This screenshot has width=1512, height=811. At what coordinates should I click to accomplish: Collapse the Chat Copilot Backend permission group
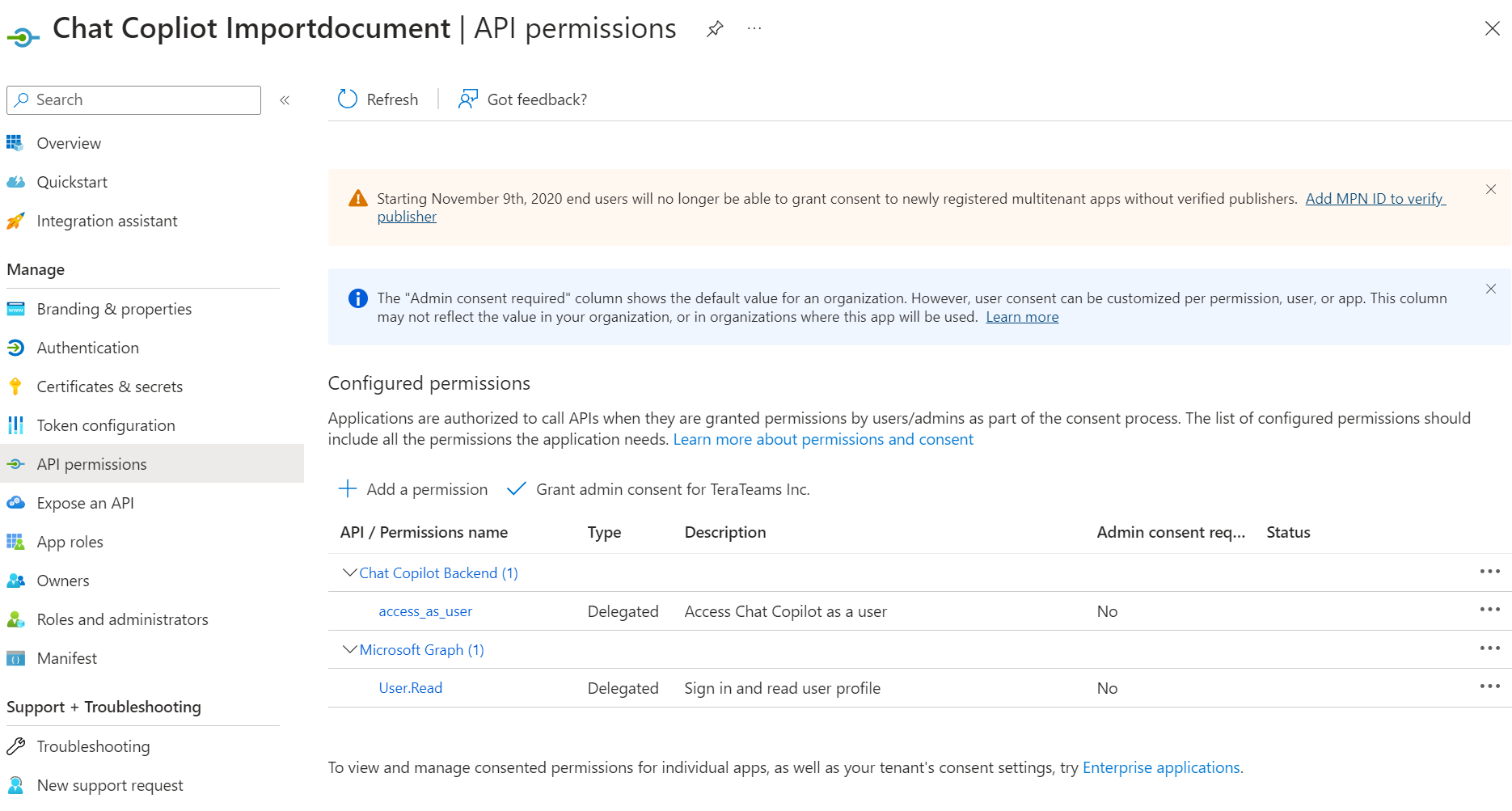pyautogui.click(x=348, y=572)
